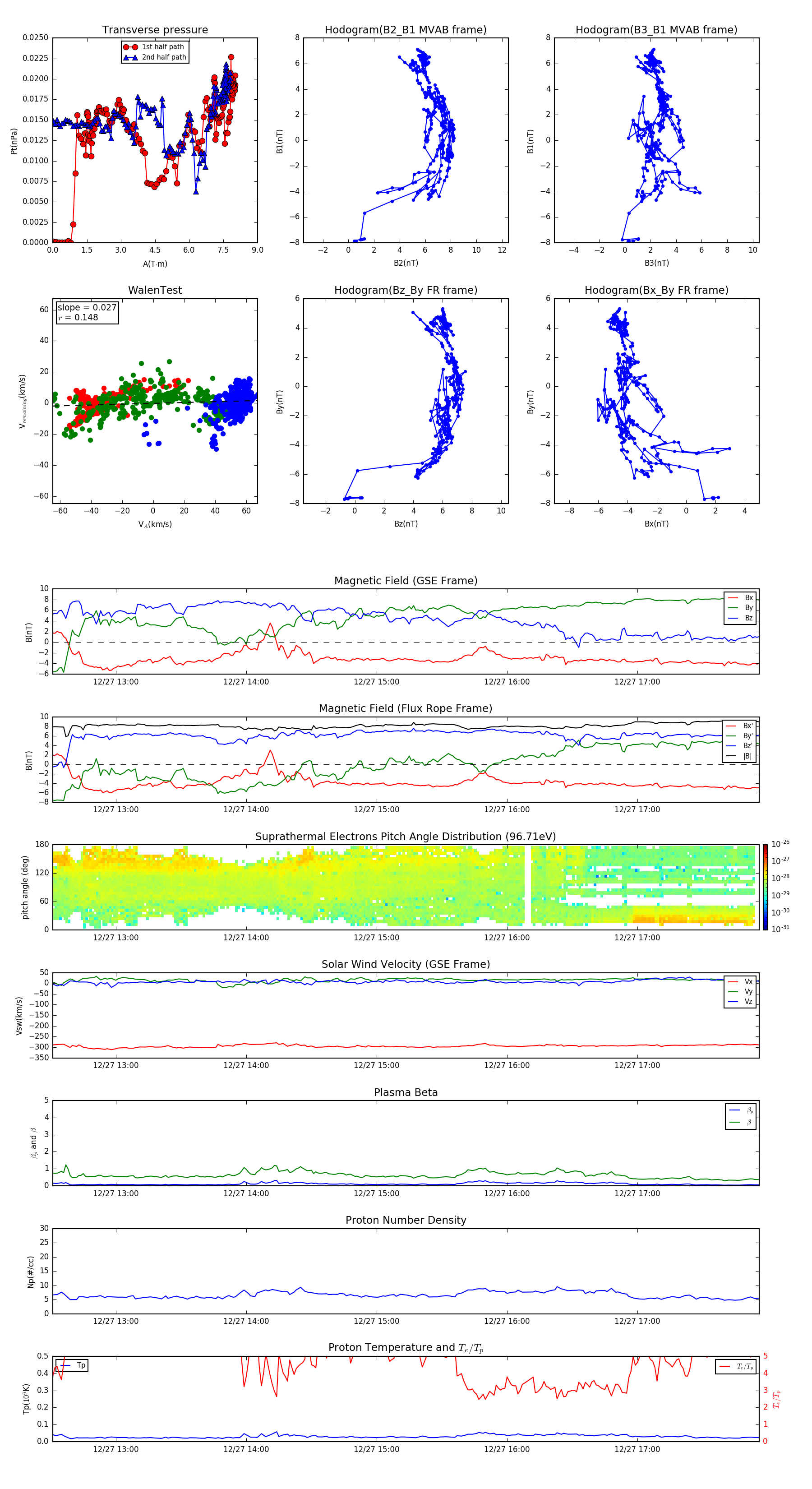Click the "Hodogram(B3_B1 MVAB frame)" title
This screenshot has width=812, height=1489.
[x=656, y=29]
